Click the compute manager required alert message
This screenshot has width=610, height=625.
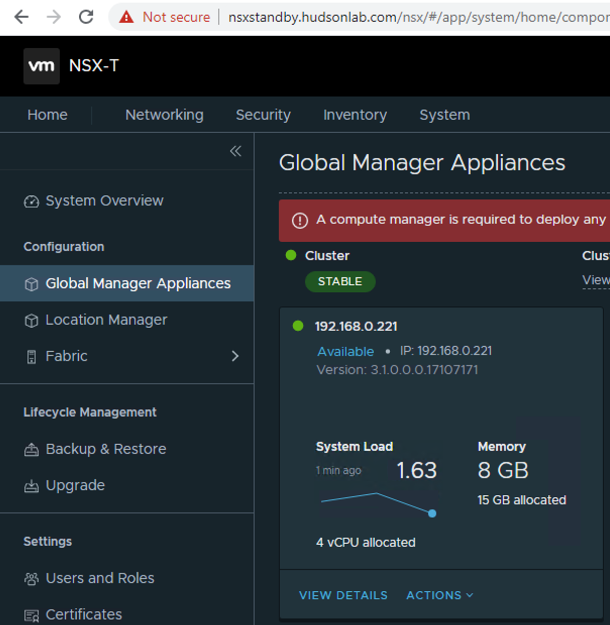click(x=461, y=220)
